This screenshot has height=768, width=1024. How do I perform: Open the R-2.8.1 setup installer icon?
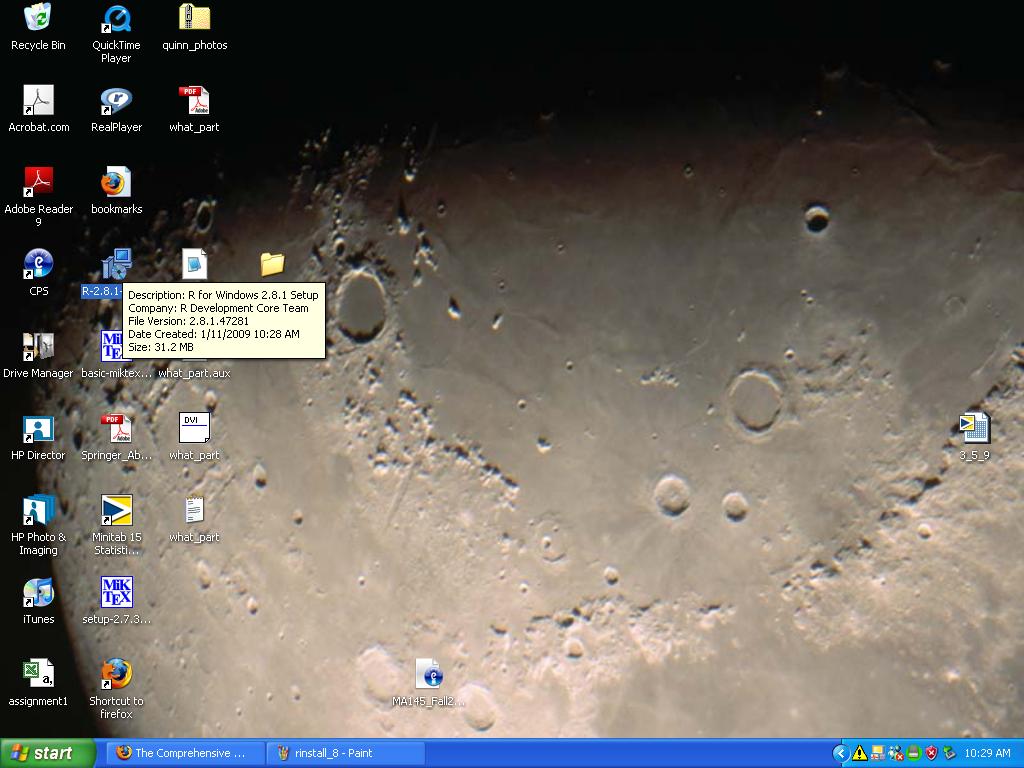pos(116,265)
